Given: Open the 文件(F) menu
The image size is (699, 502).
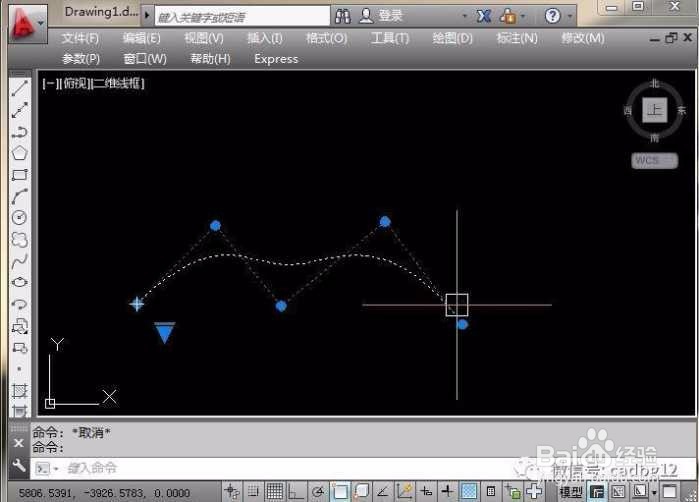Looking at the screenshot, I should coord(80,38).
